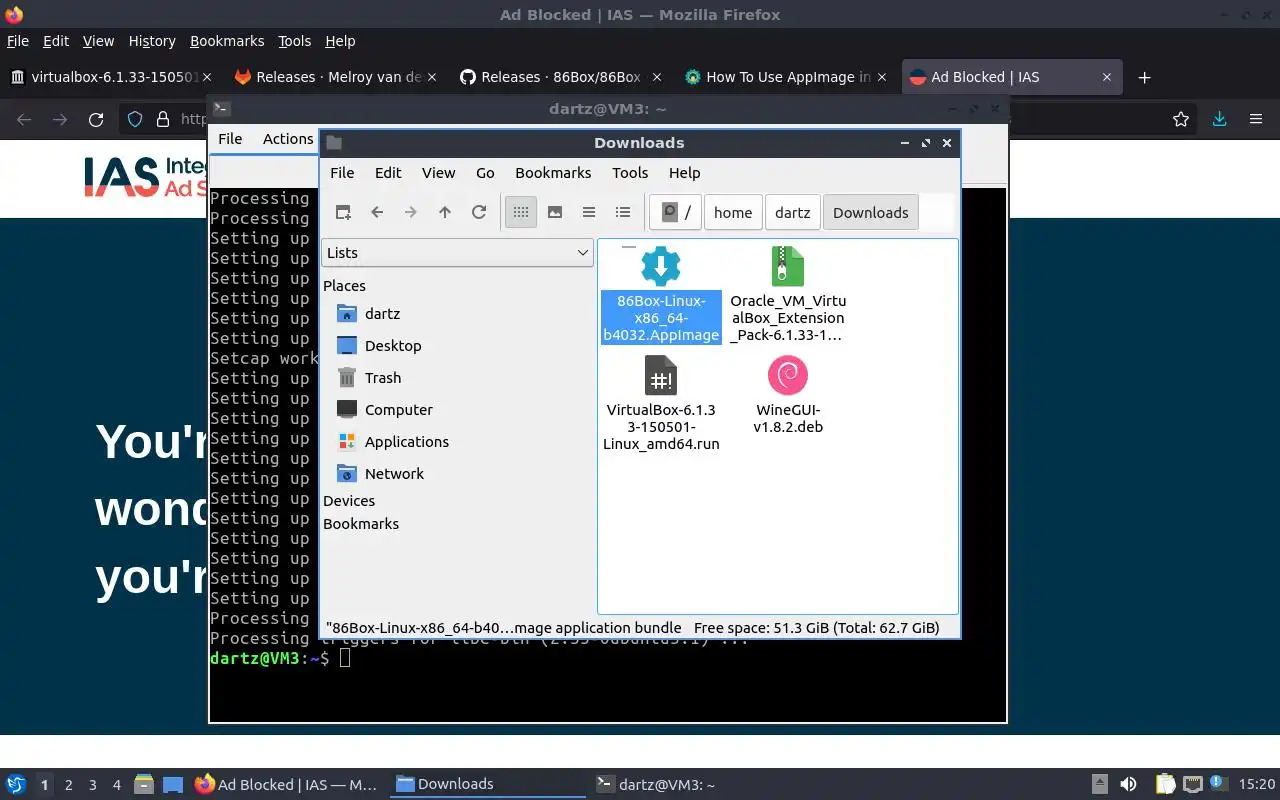Select WineGUI-v1.8.2.deb file
Screen dimensions: 1280x800
(788, 396)
